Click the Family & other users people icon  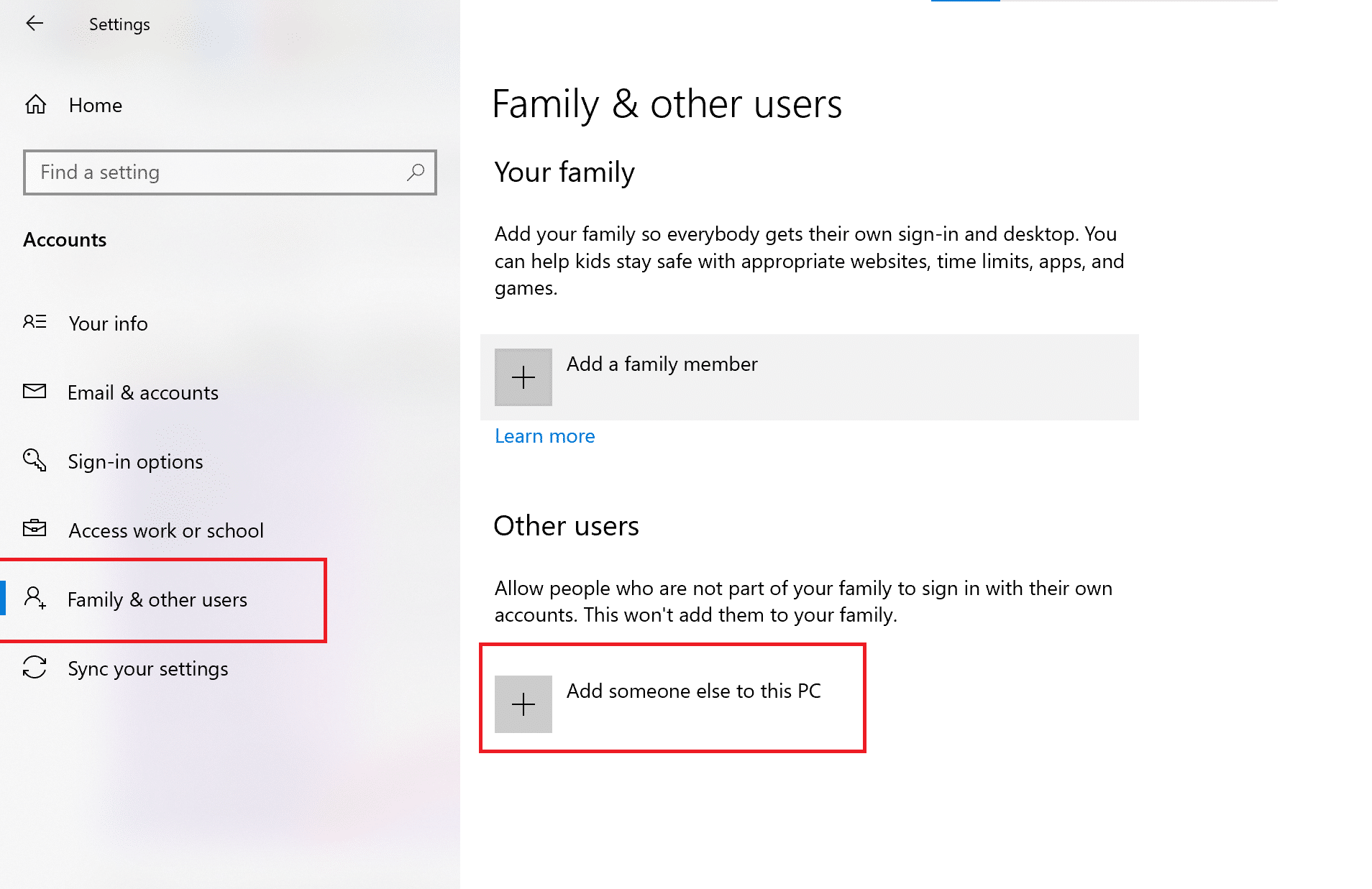(34, 599)
